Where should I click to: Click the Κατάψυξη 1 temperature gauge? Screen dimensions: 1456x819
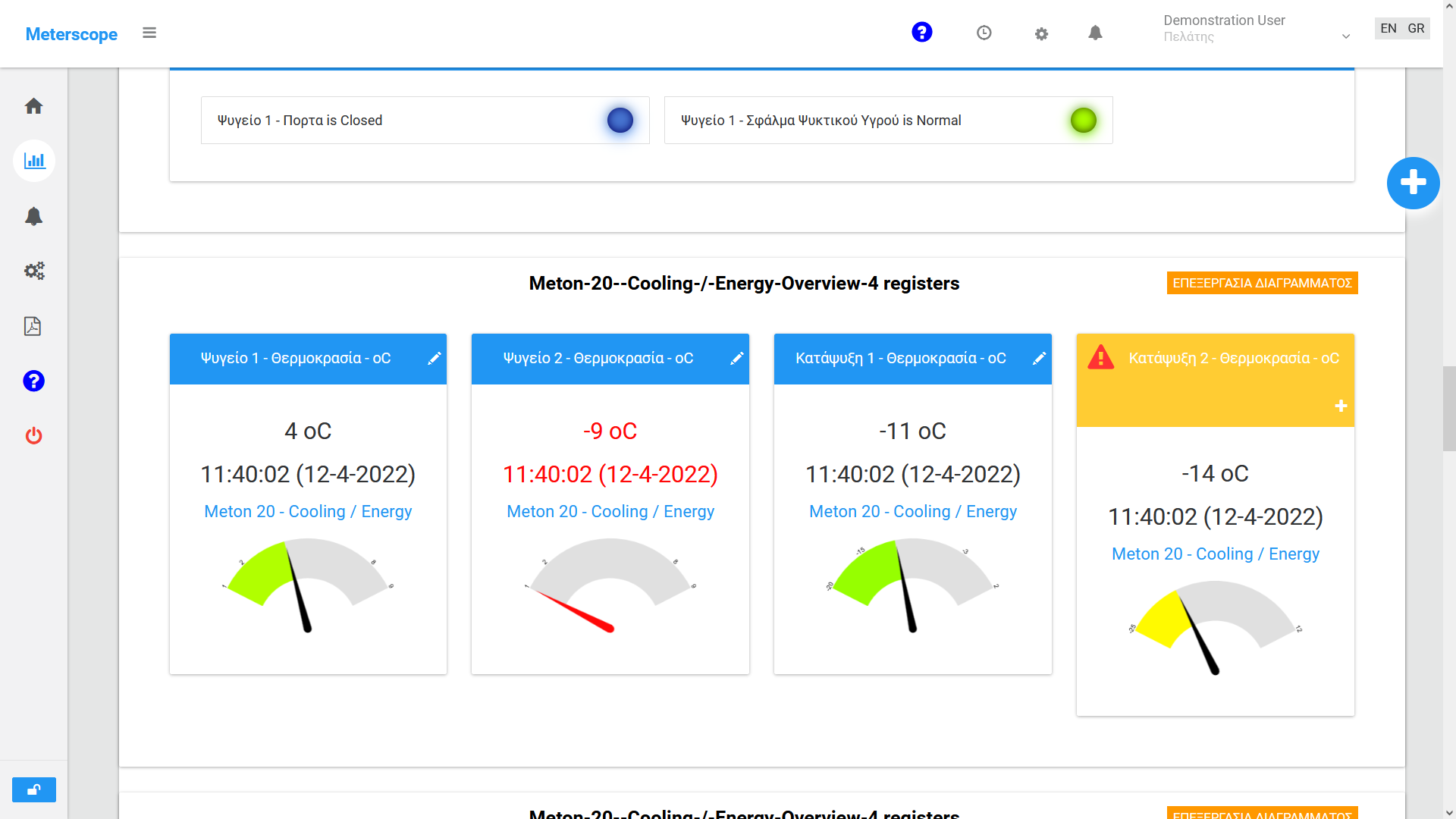(x=913, y=584)
